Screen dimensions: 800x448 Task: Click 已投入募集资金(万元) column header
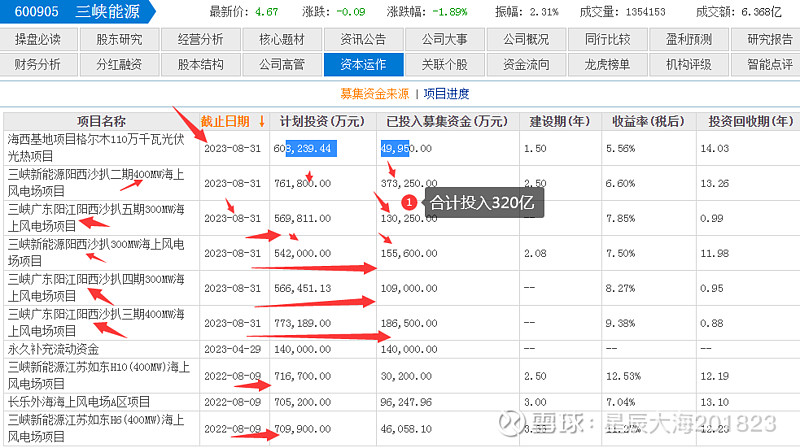447,121
